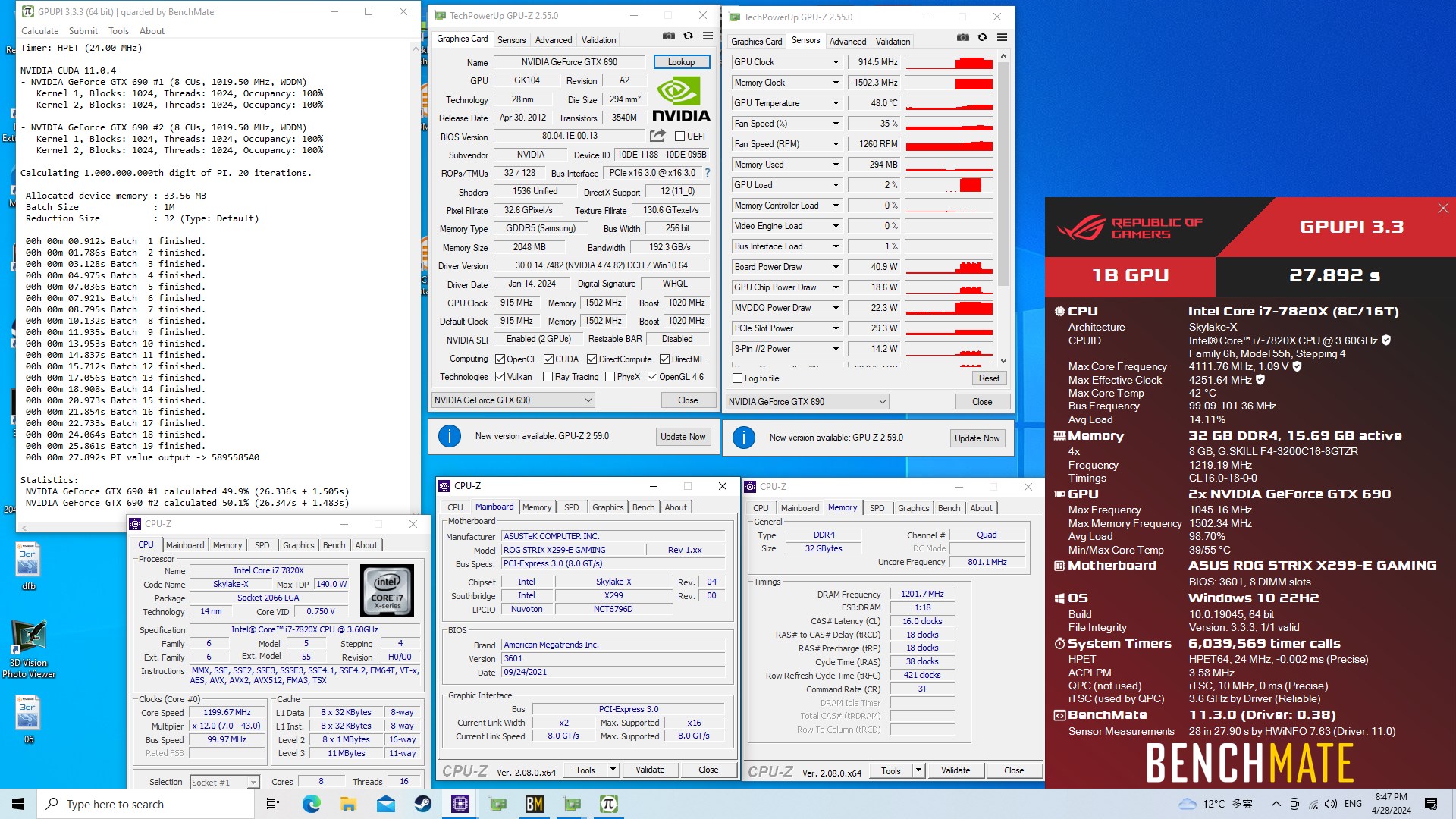This screenshot has height=819, width=1456.
Task: Click the GPU Clock sensor graph
Action: pyautogui.click(x=949, y=62)
